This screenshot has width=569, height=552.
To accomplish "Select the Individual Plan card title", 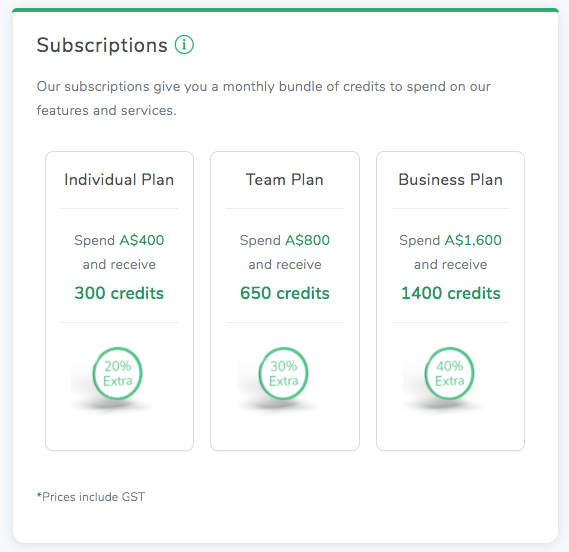I will point(119,180).
